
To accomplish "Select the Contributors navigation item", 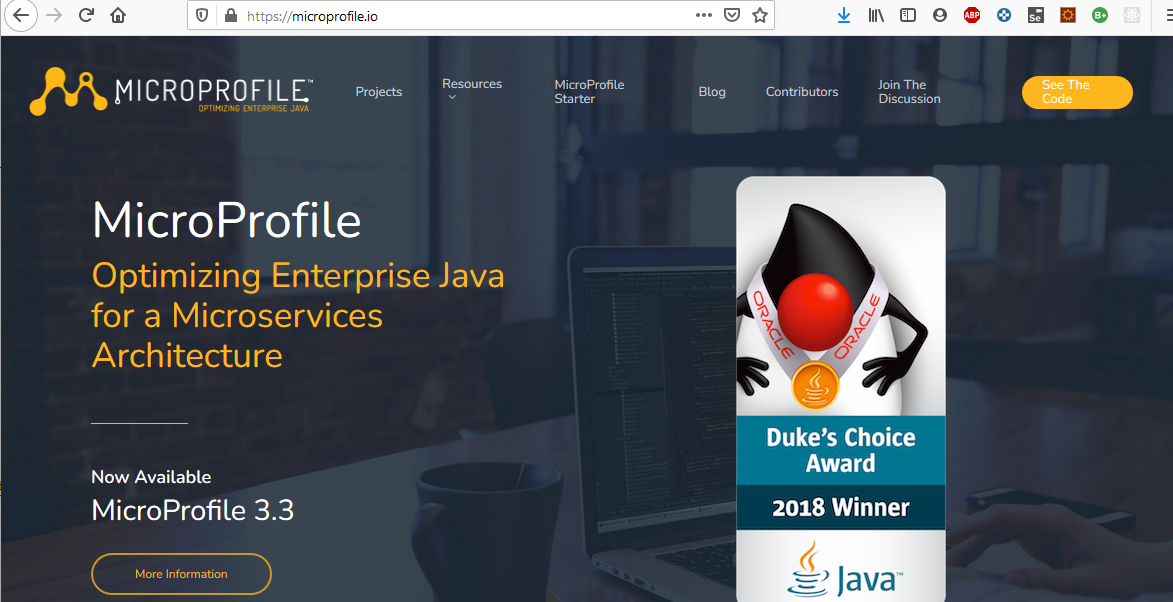I will coord(801,91).
